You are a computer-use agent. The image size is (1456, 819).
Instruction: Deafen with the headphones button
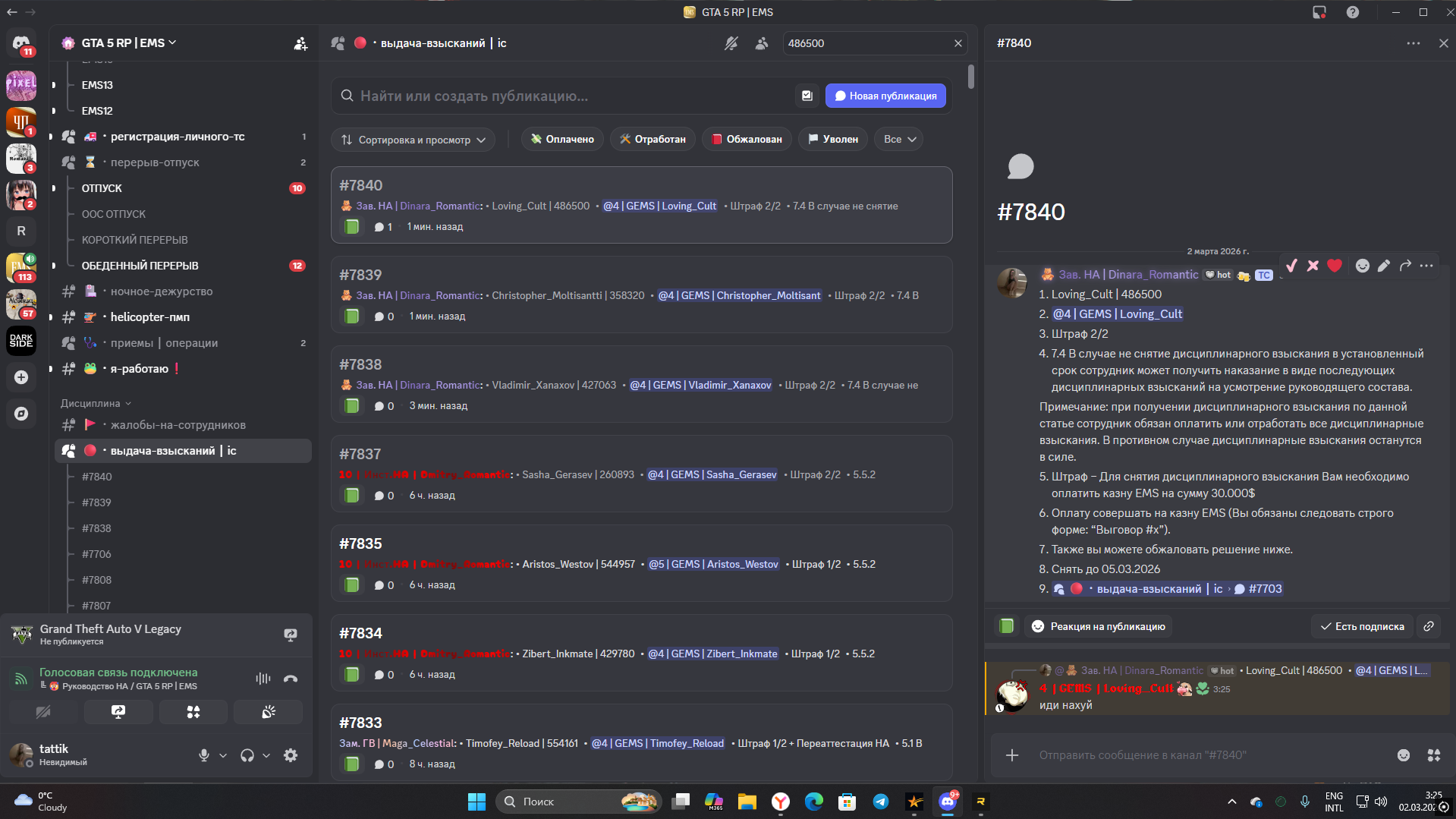pos(247,755)
